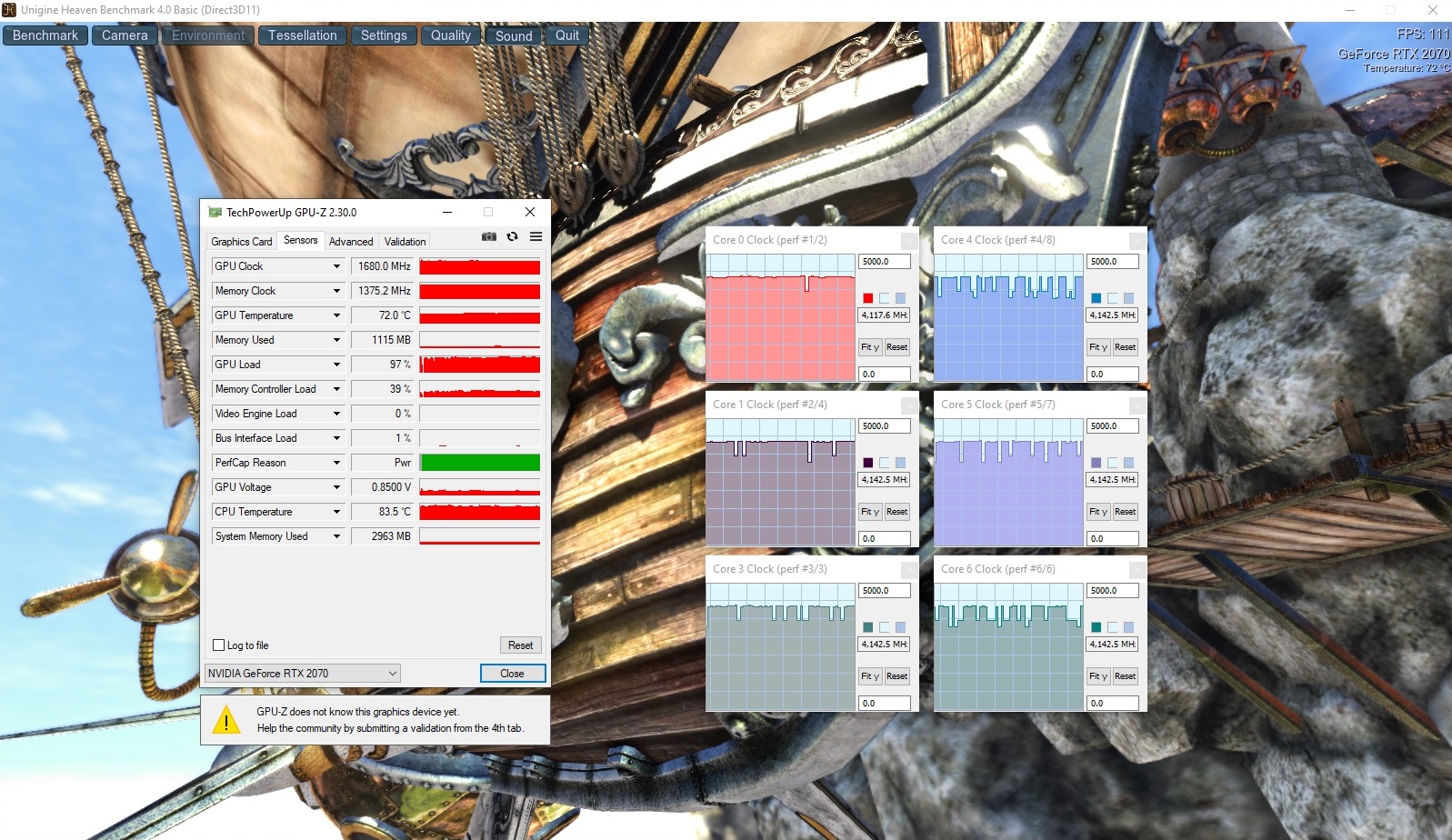Click the Unigine Heaven title bar icon

point(9,10)
